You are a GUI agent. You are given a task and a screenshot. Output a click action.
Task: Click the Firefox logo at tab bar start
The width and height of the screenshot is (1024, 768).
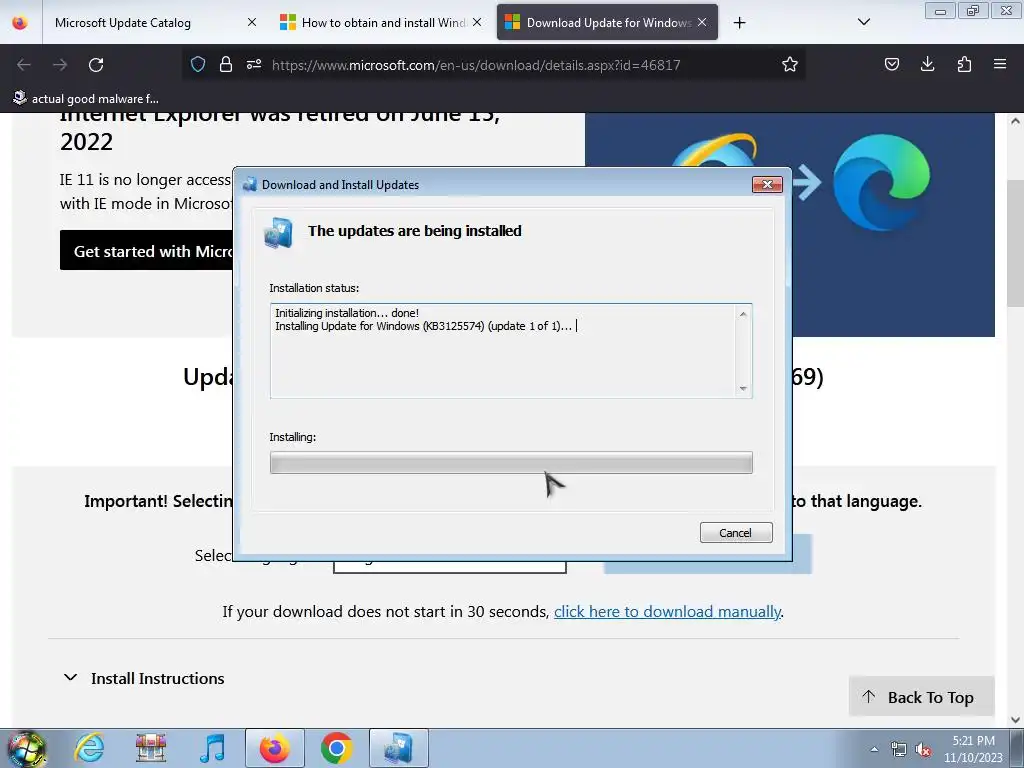click(x=20, y=22)
